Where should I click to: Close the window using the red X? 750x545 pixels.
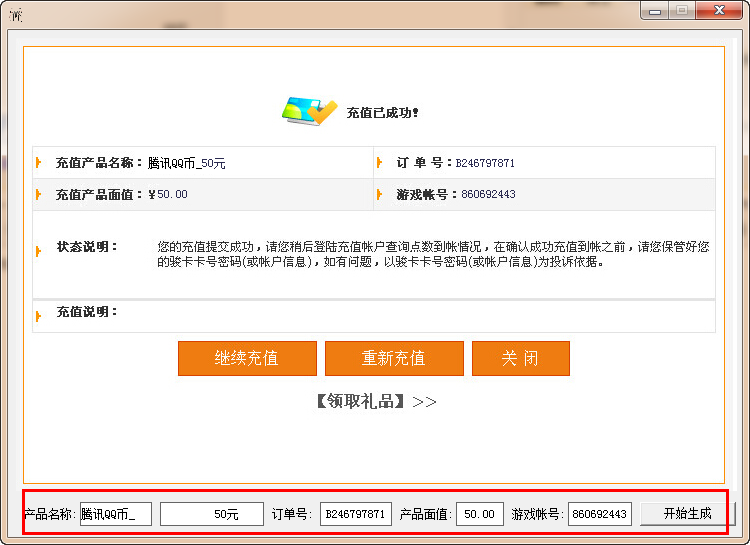pyautogui.click(x=719, y=11)
